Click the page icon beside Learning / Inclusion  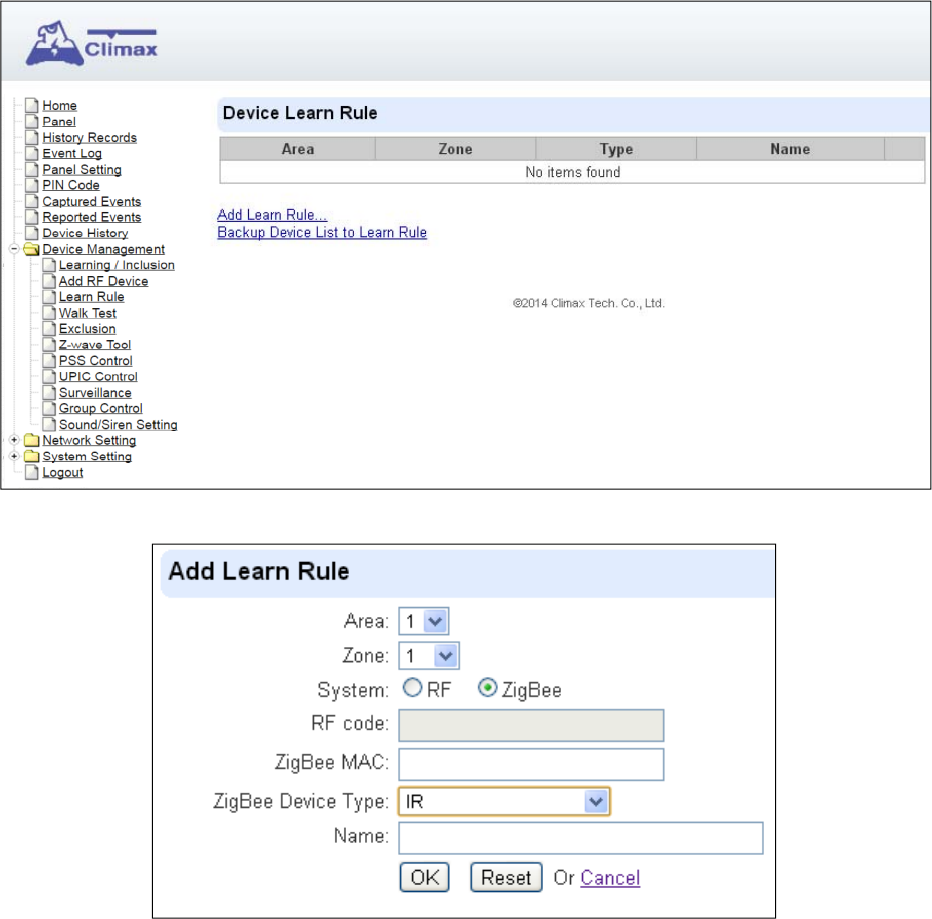click(49, 265)
